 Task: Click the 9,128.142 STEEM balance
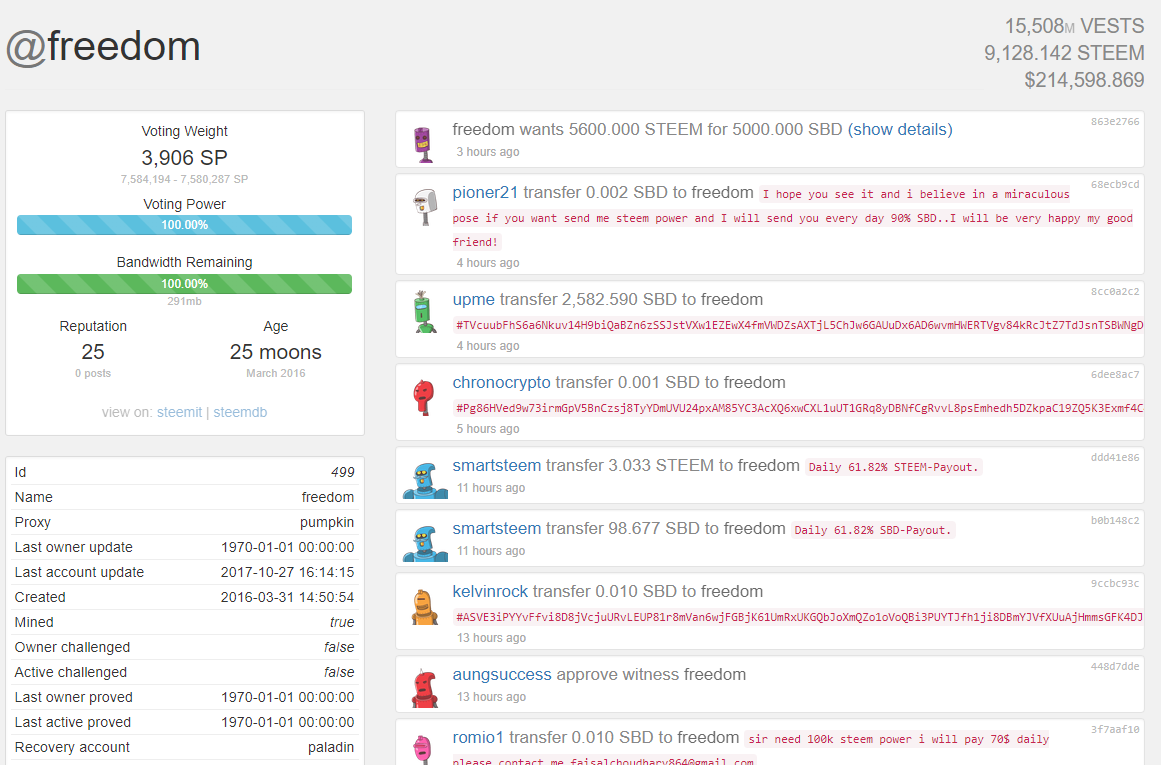pos(1064,53)
